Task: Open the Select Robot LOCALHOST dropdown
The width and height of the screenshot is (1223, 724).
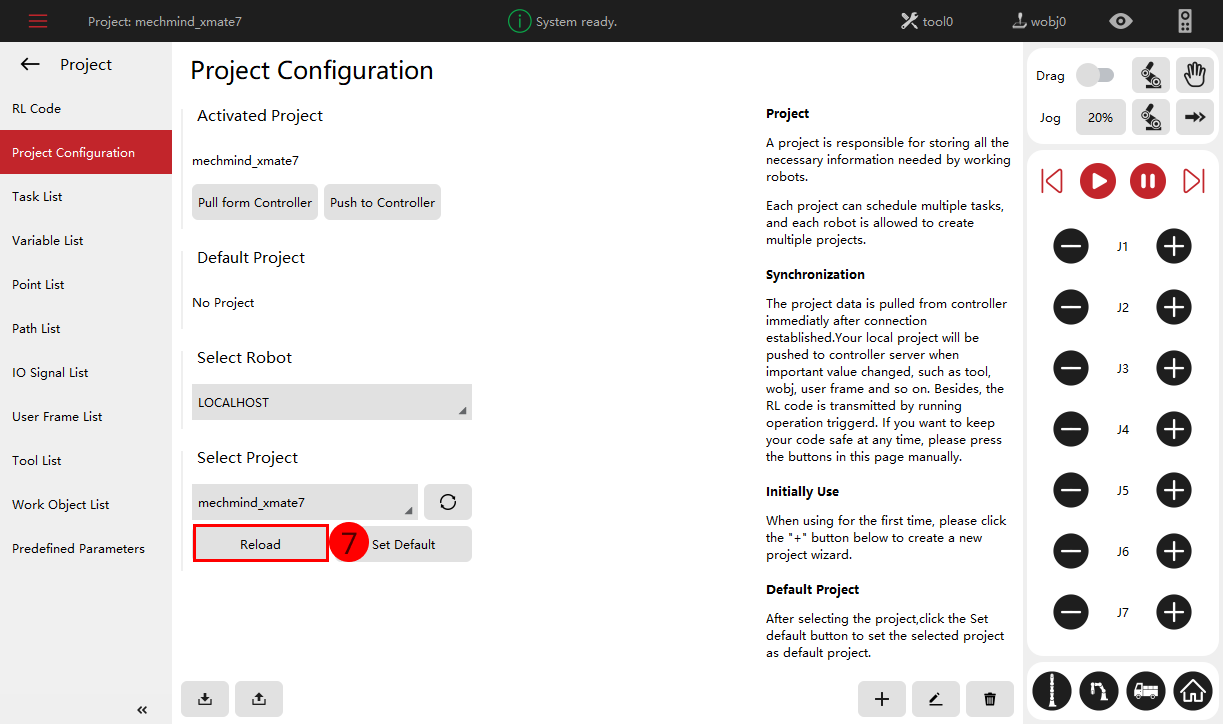Action: pyautogui.click(x=331, y=402)
